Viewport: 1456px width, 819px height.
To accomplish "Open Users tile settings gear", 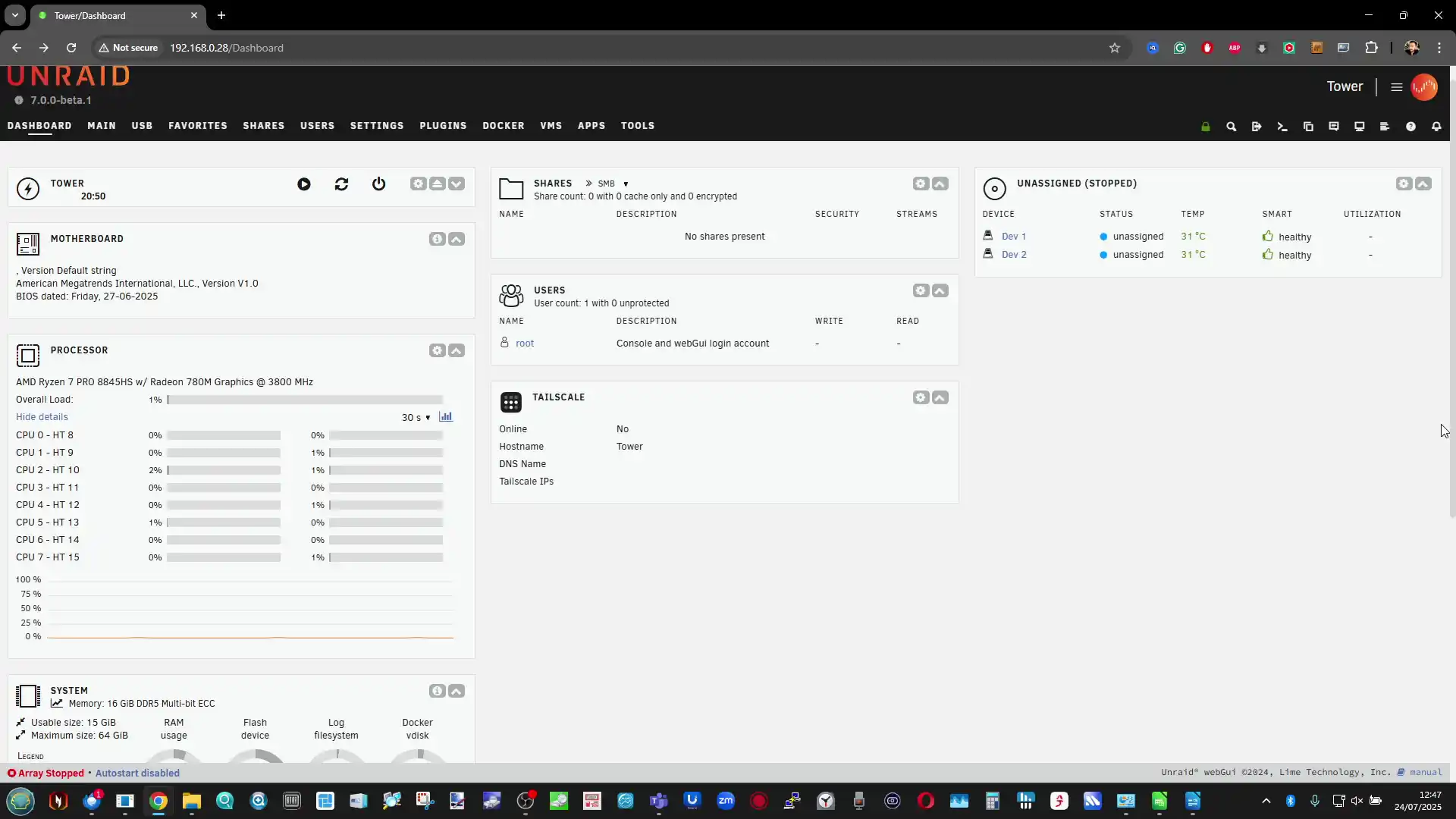I will tap(921, 290).
